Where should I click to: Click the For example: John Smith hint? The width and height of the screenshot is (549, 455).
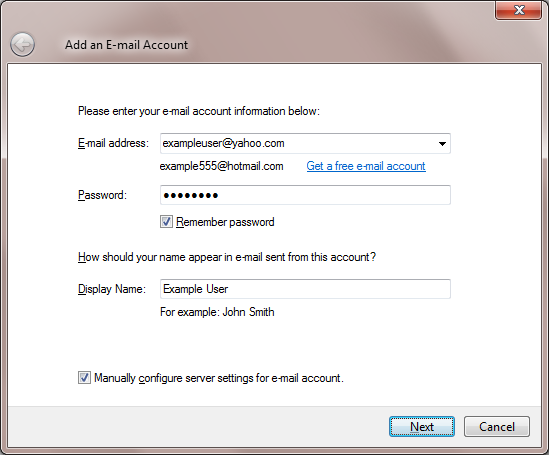217,312
